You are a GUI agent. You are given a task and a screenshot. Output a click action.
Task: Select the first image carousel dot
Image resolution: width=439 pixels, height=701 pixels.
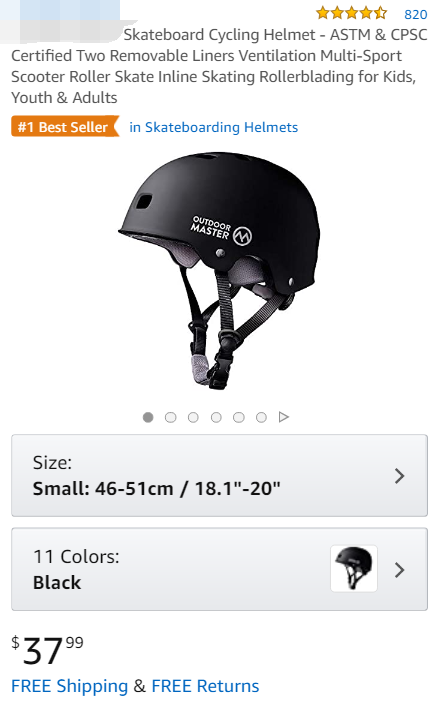(x=148, y=417)
